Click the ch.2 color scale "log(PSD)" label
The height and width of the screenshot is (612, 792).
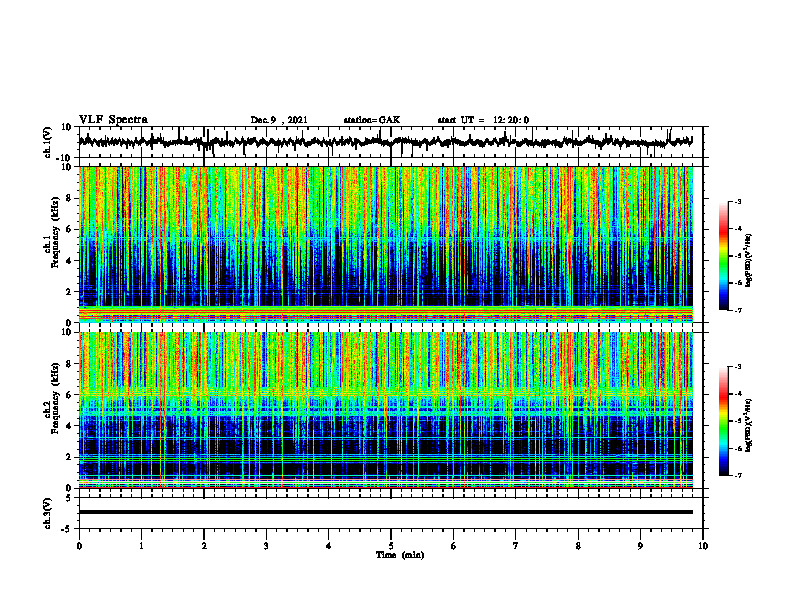click(750, 425)
